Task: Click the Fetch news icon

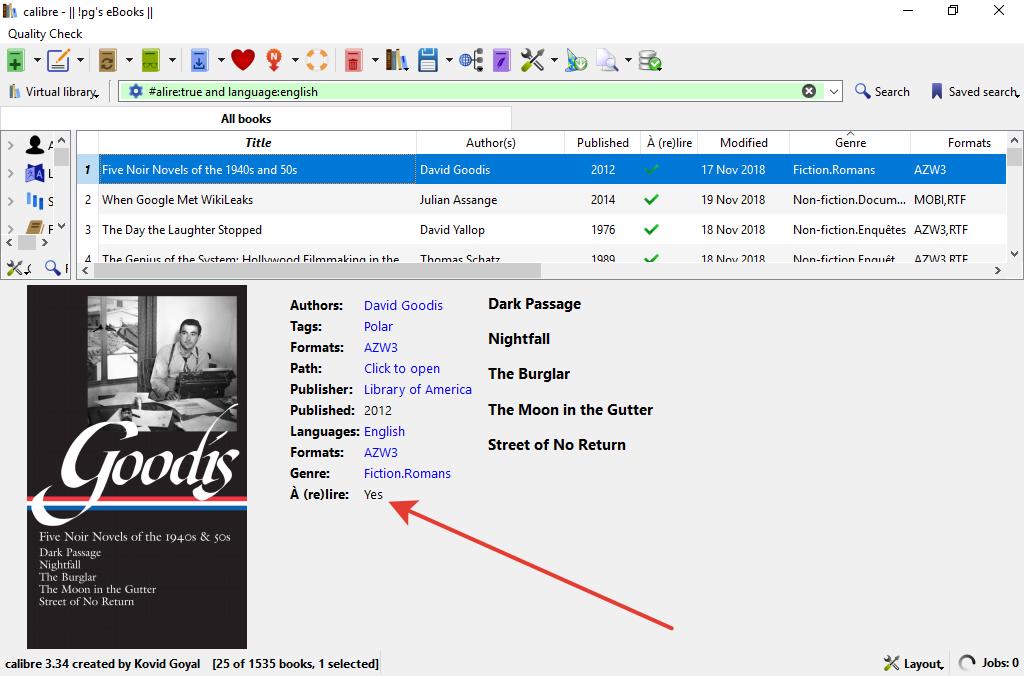Action: click(274, 61)
